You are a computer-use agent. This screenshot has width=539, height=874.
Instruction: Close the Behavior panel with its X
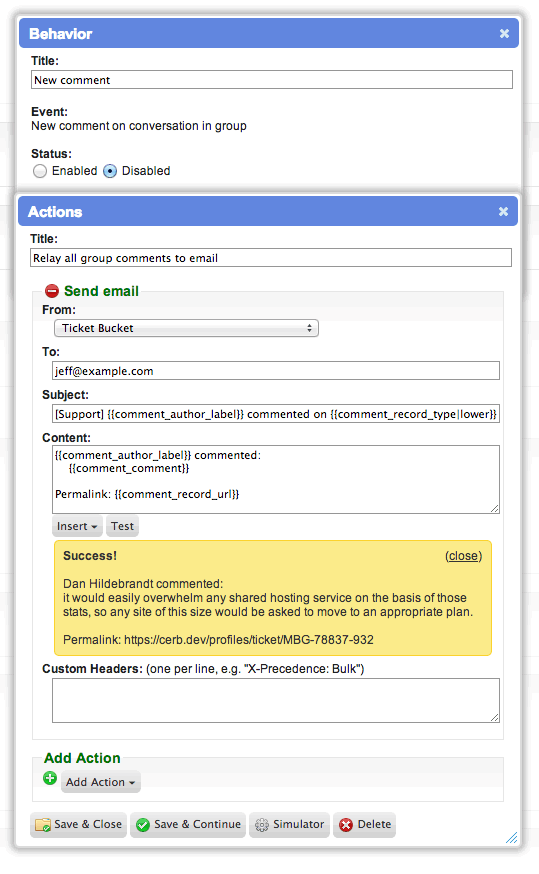coord(504,33)
